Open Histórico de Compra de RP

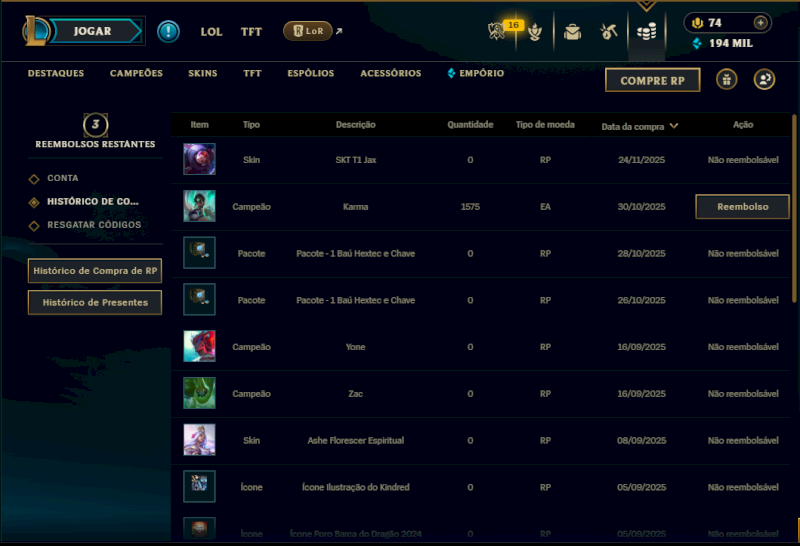tap(95, 270)
